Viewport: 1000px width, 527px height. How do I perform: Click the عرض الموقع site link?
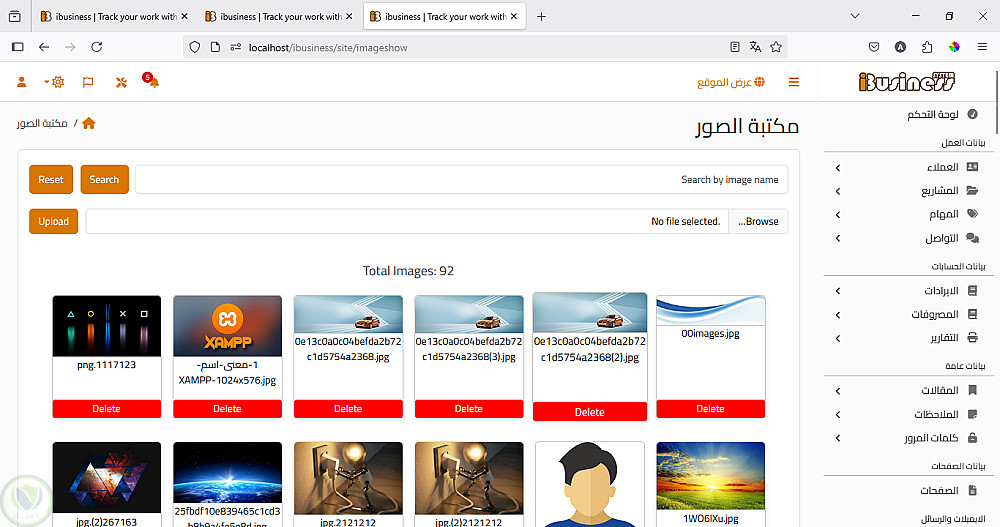coord(730,82)
